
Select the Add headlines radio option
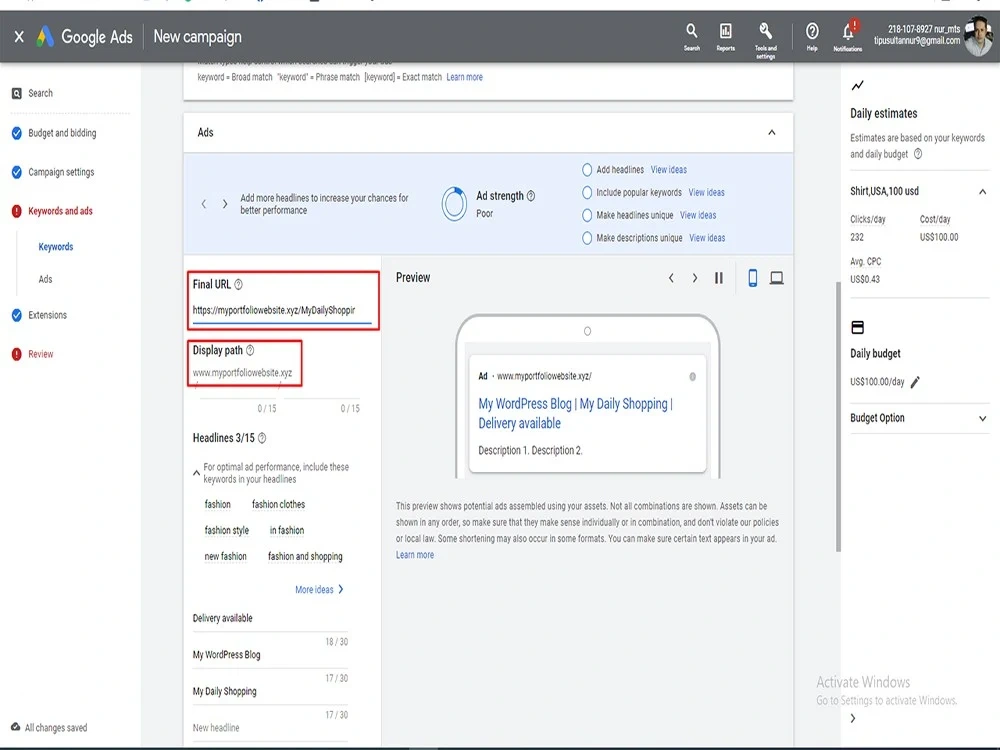coord(587,170)
